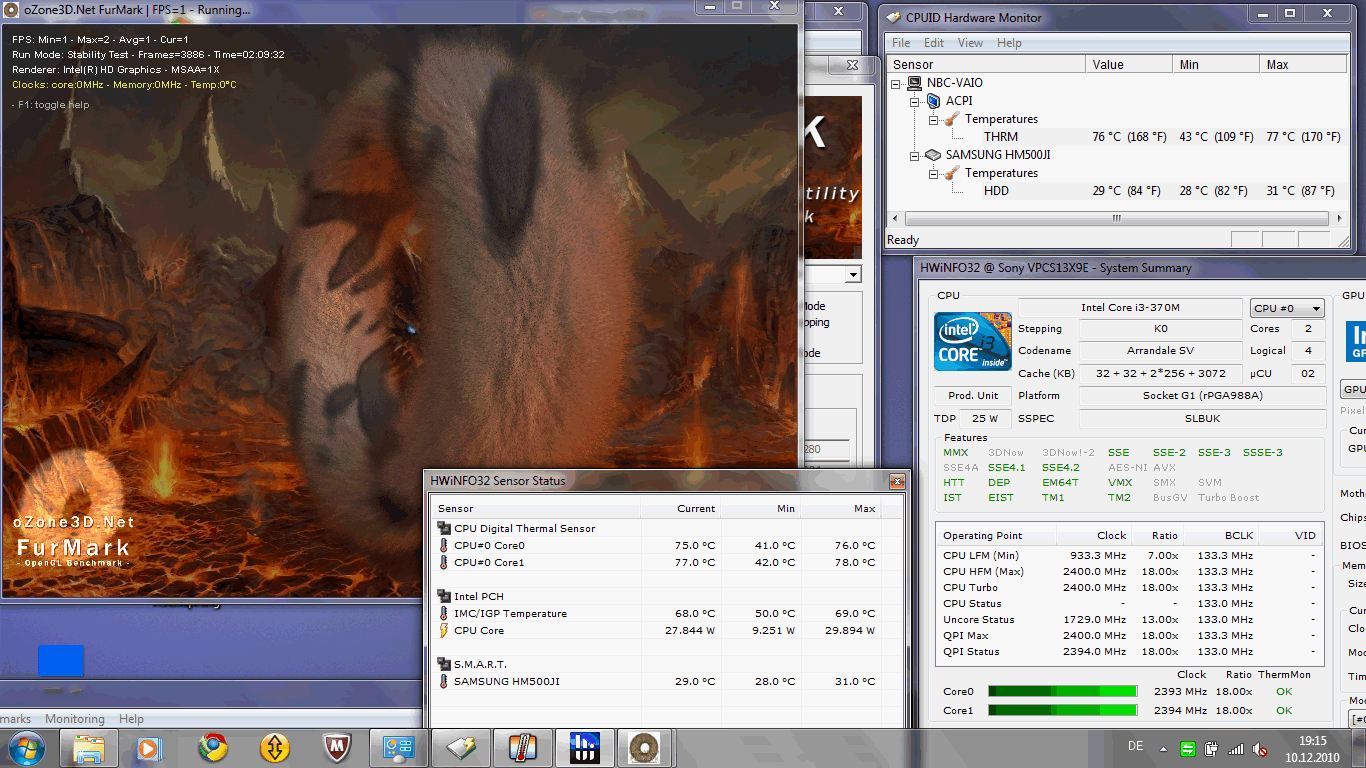Click the Max column header in Hardware Monitor
Screen dimensions: 1366x768
point(1301,64)
